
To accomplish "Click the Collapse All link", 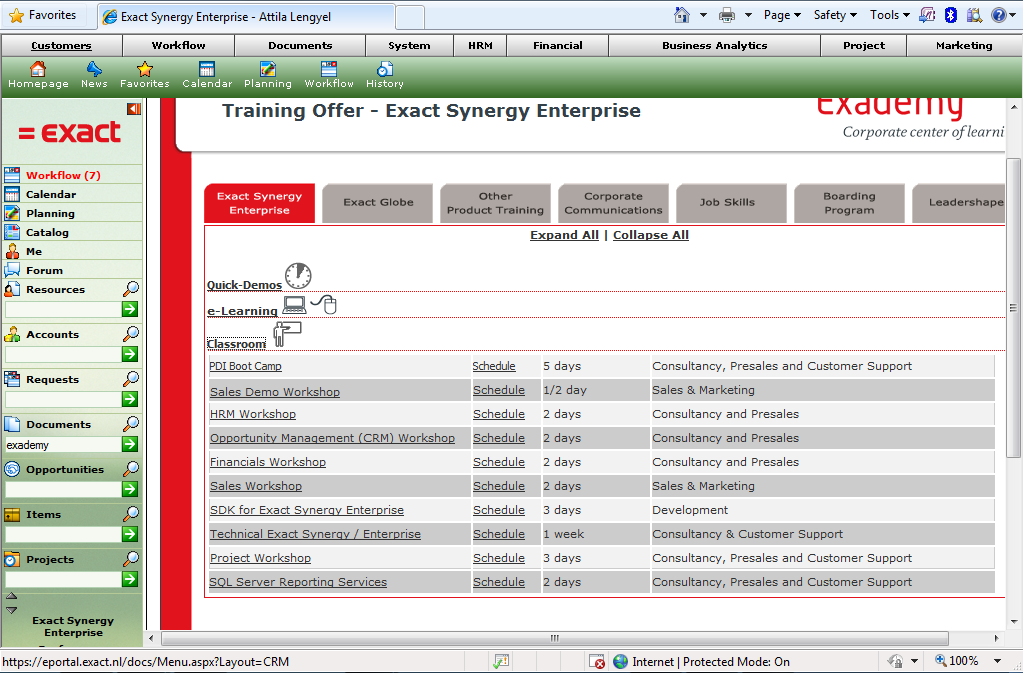I will pyautogui.click(x=650, y=235).
